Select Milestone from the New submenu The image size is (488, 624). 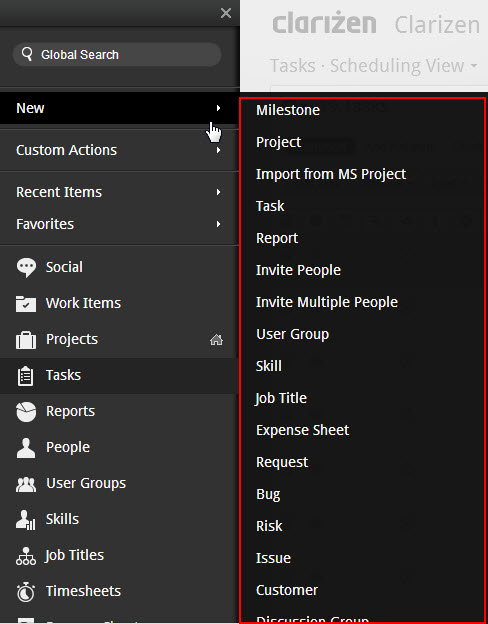click(288, 110)
